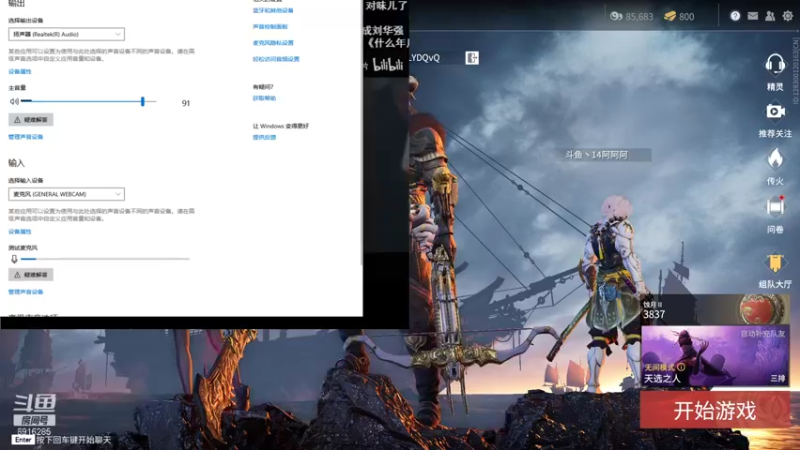The image size is (800, 450).
Task: Open the mail envelope icon in game top bar
Action: pyautogui.click(x=753, y=16)
